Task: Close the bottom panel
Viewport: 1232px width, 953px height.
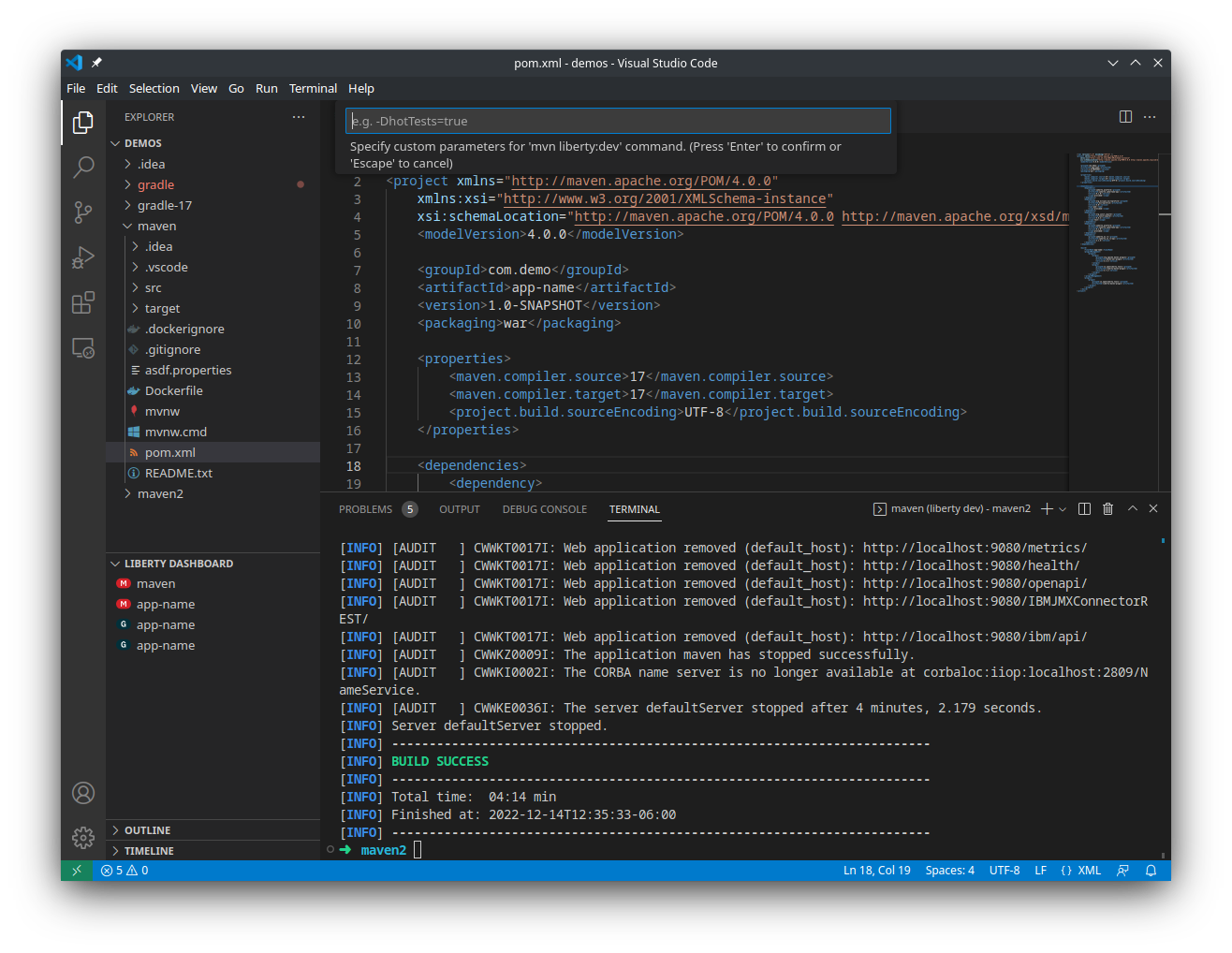Action: tap(1153, 508)
